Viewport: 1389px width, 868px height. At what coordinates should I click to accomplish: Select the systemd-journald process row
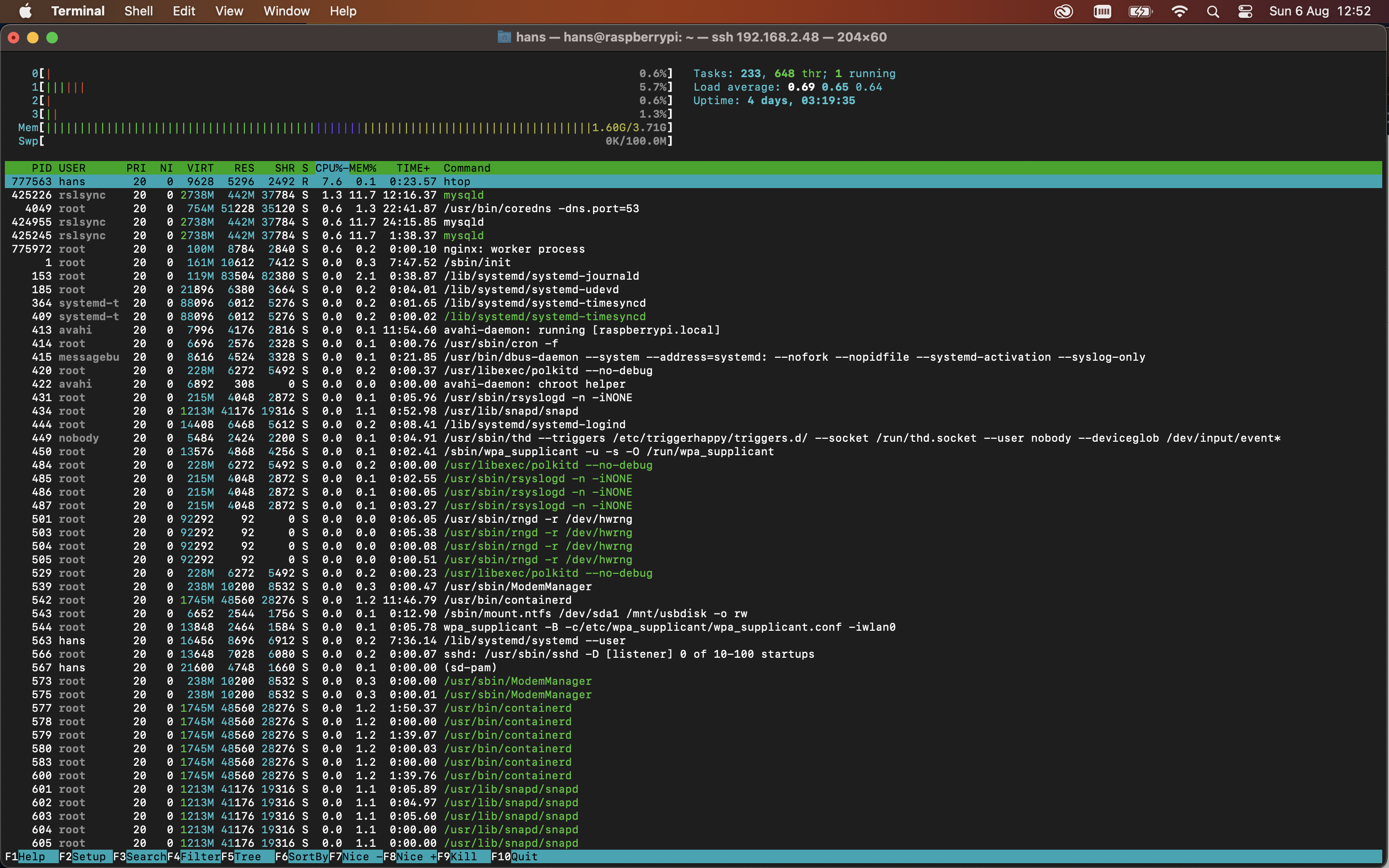(x=694, y=276)
